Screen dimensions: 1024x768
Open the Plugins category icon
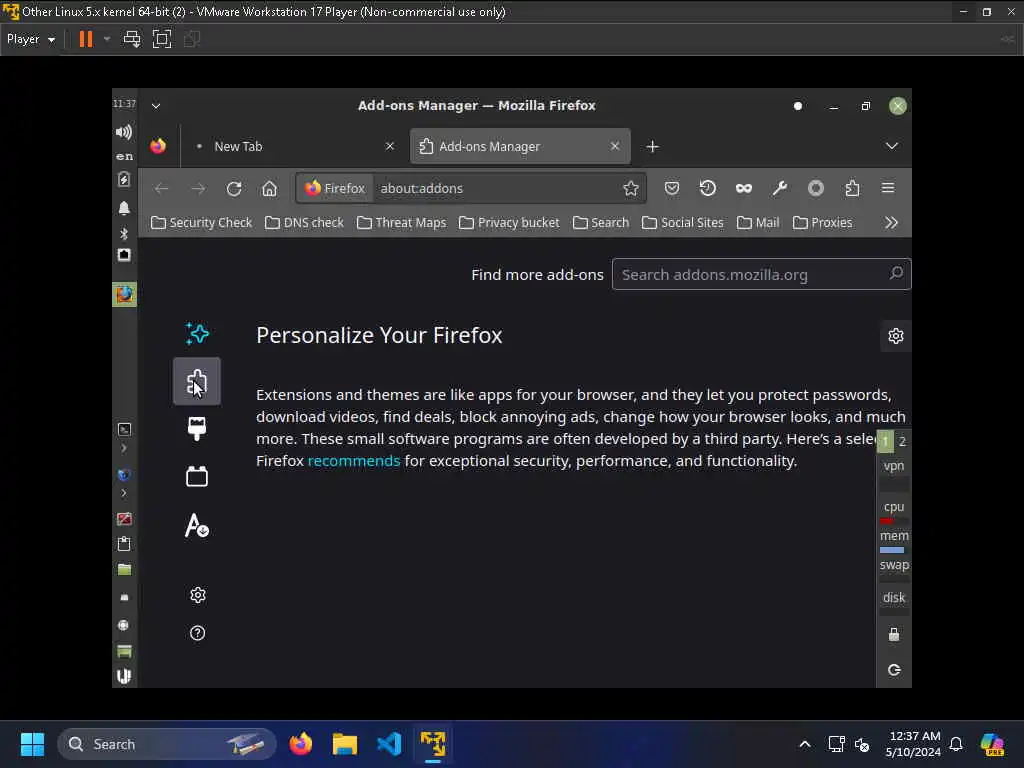(197, 476)
